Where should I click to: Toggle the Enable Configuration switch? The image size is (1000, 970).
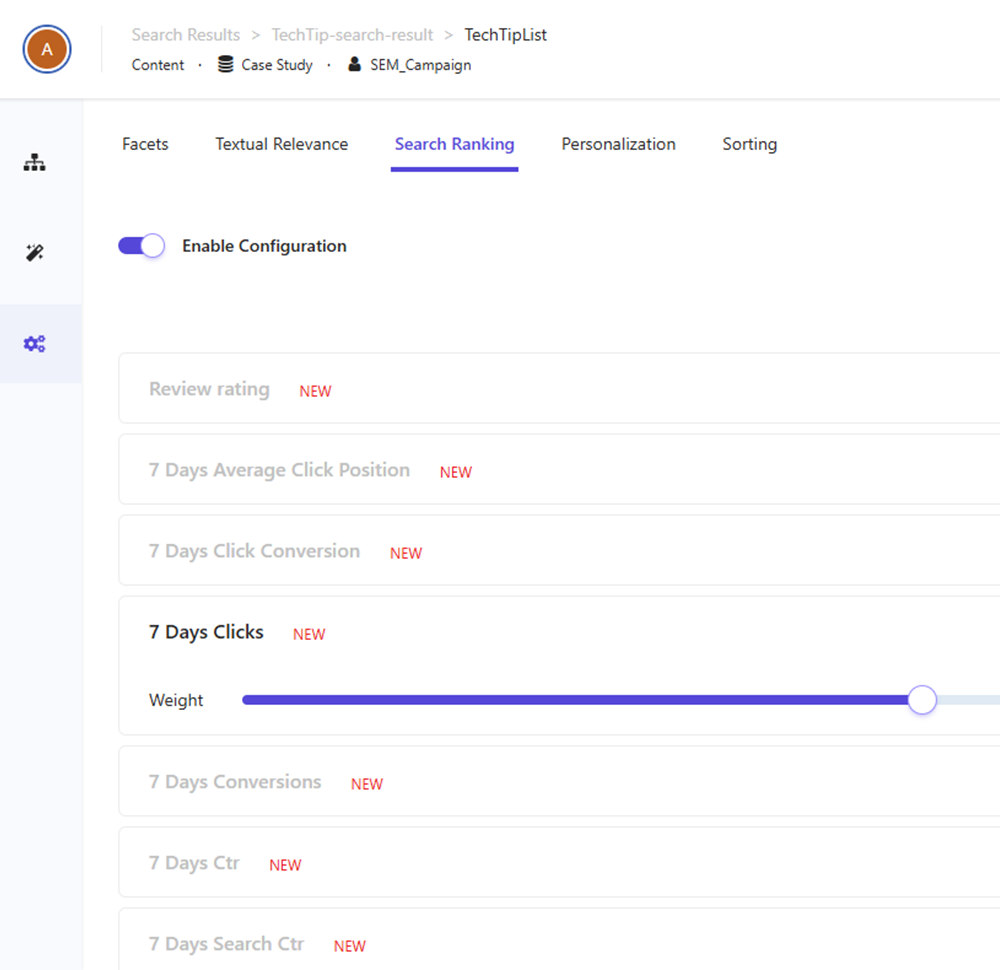click(x=142, y=246)
